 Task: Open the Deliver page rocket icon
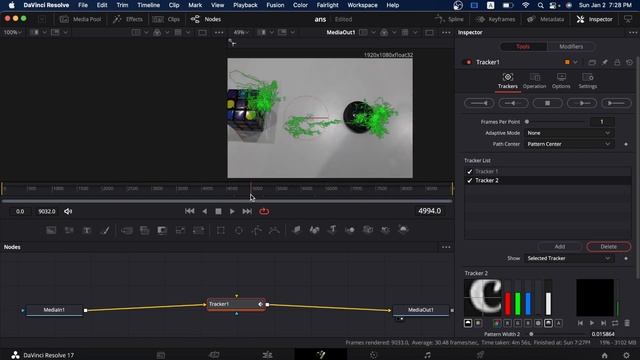coord(480,355)
